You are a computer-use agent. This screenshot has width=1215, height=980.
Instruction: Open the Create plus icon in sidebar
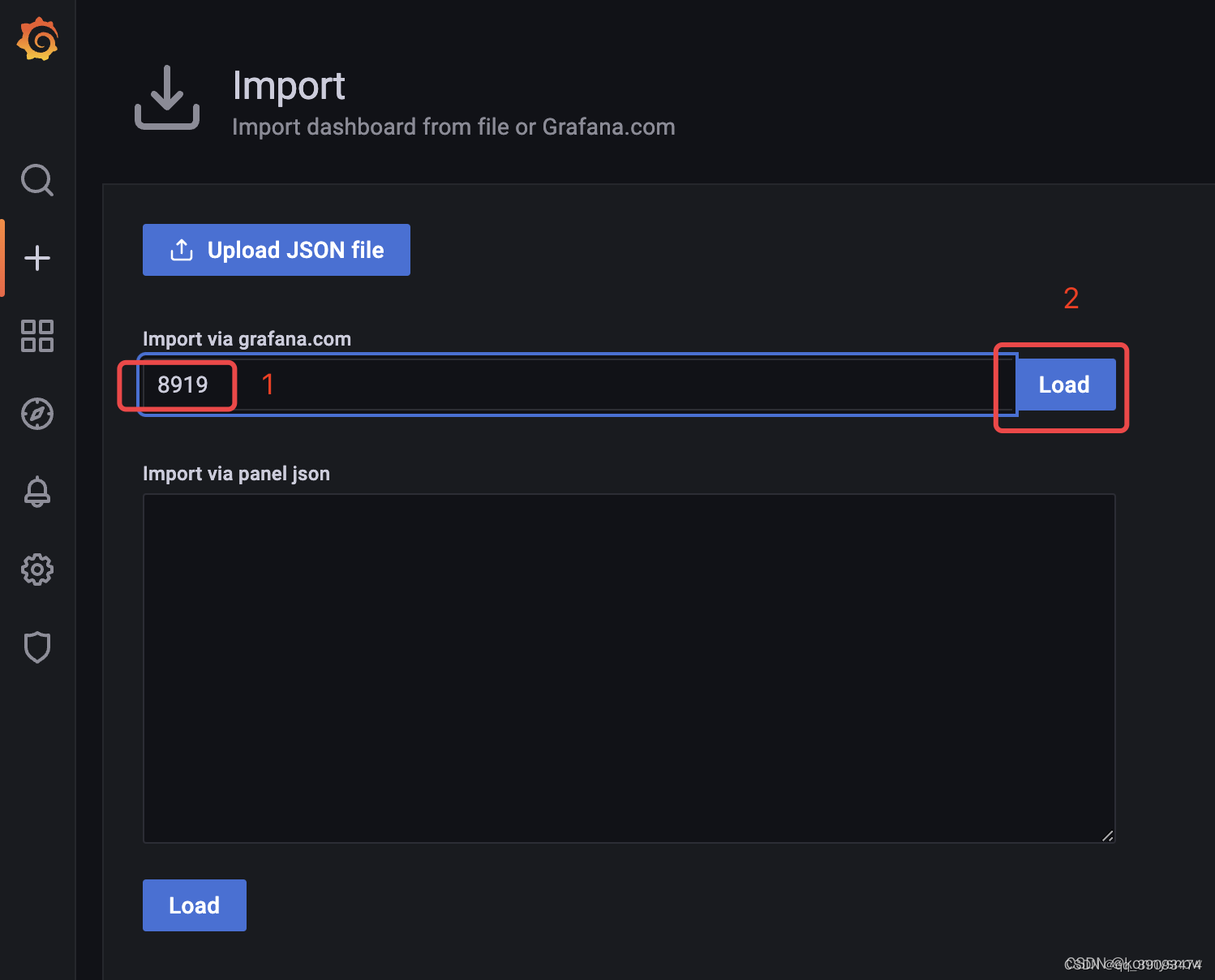coord(37,258)
